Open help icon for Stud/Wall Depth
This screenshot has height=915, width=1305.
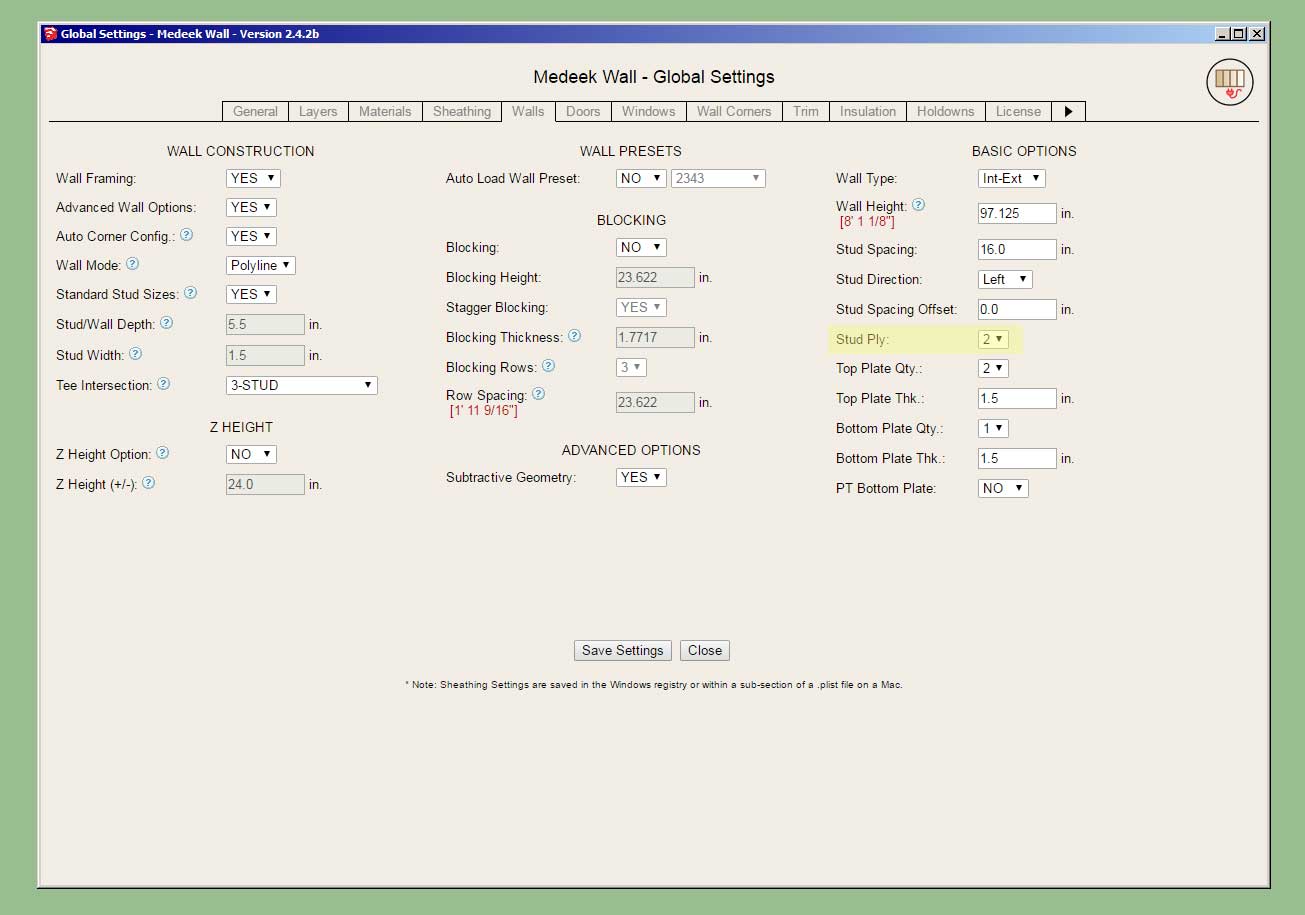166,323
